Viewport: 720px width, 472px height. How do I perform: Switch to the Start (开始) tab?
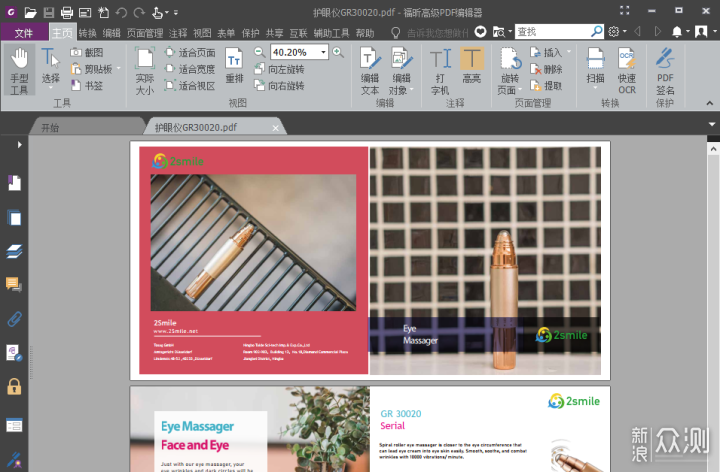click(50, 128)
